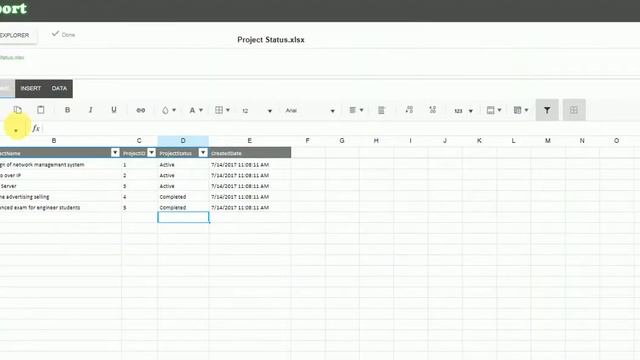Screen dimensions: 640x360
Task: Open ProjectID column filter dropdown
Action: (151, 153)
